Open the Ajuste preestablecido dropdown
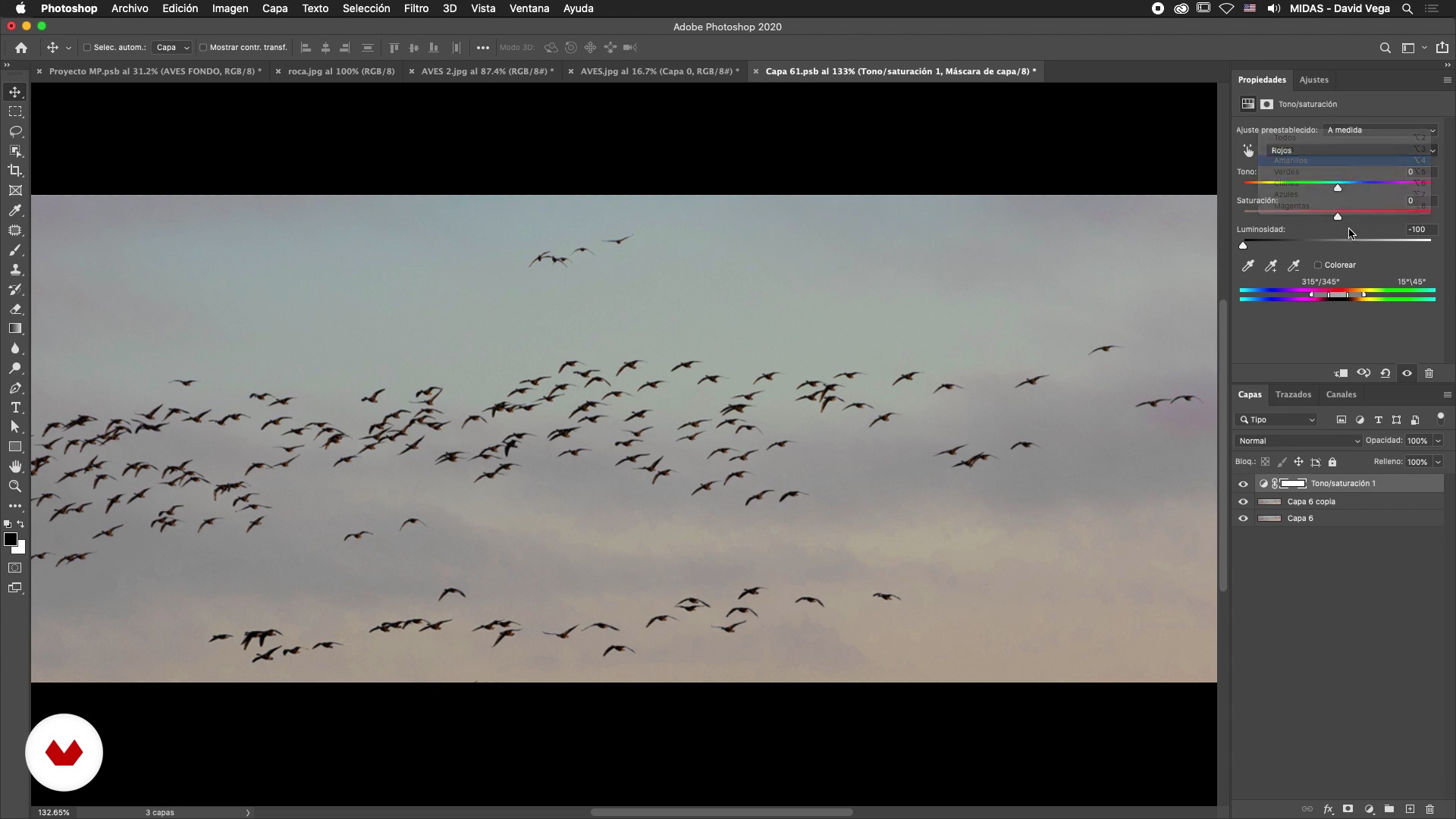 coord(1380,130)
